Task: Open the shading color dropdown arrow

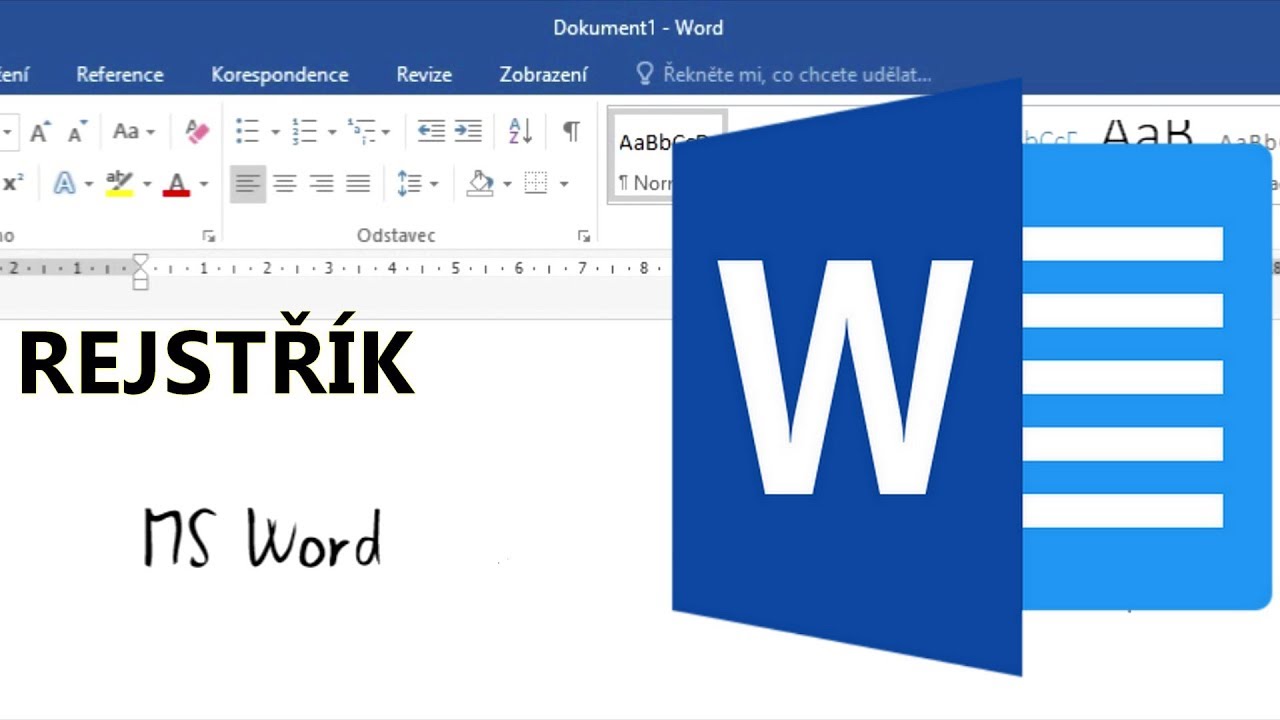Action: click(507, 184)
